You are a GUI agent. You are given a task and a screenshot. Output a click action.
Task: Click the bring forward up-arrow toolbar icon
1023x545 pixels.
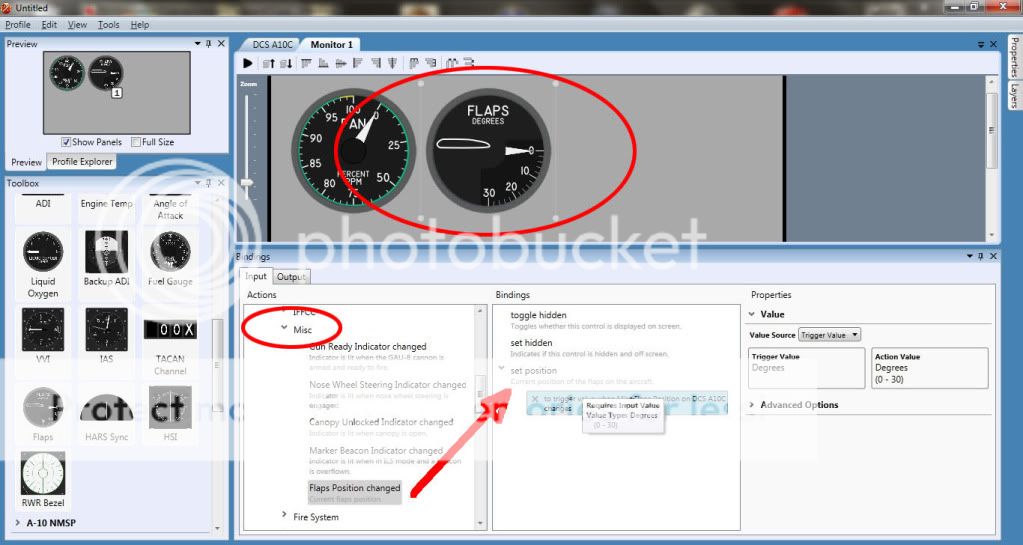point(269,63)
